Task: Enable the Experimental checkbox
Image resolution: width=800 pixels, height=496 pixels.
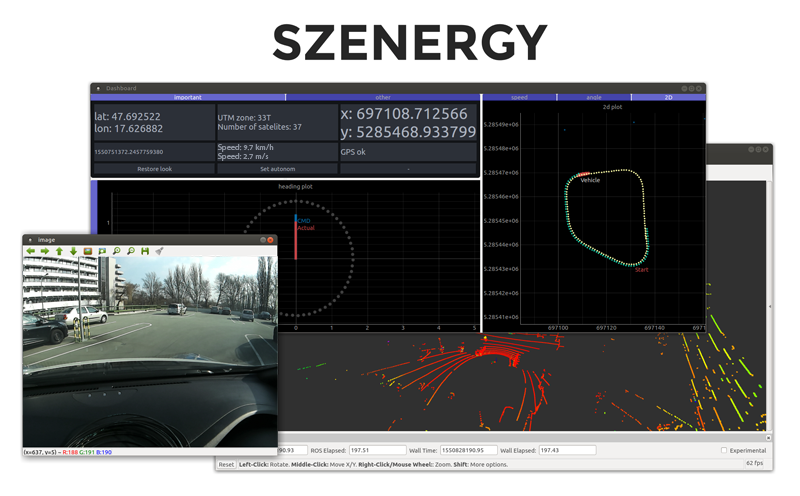Action: (x=723, y=450)
